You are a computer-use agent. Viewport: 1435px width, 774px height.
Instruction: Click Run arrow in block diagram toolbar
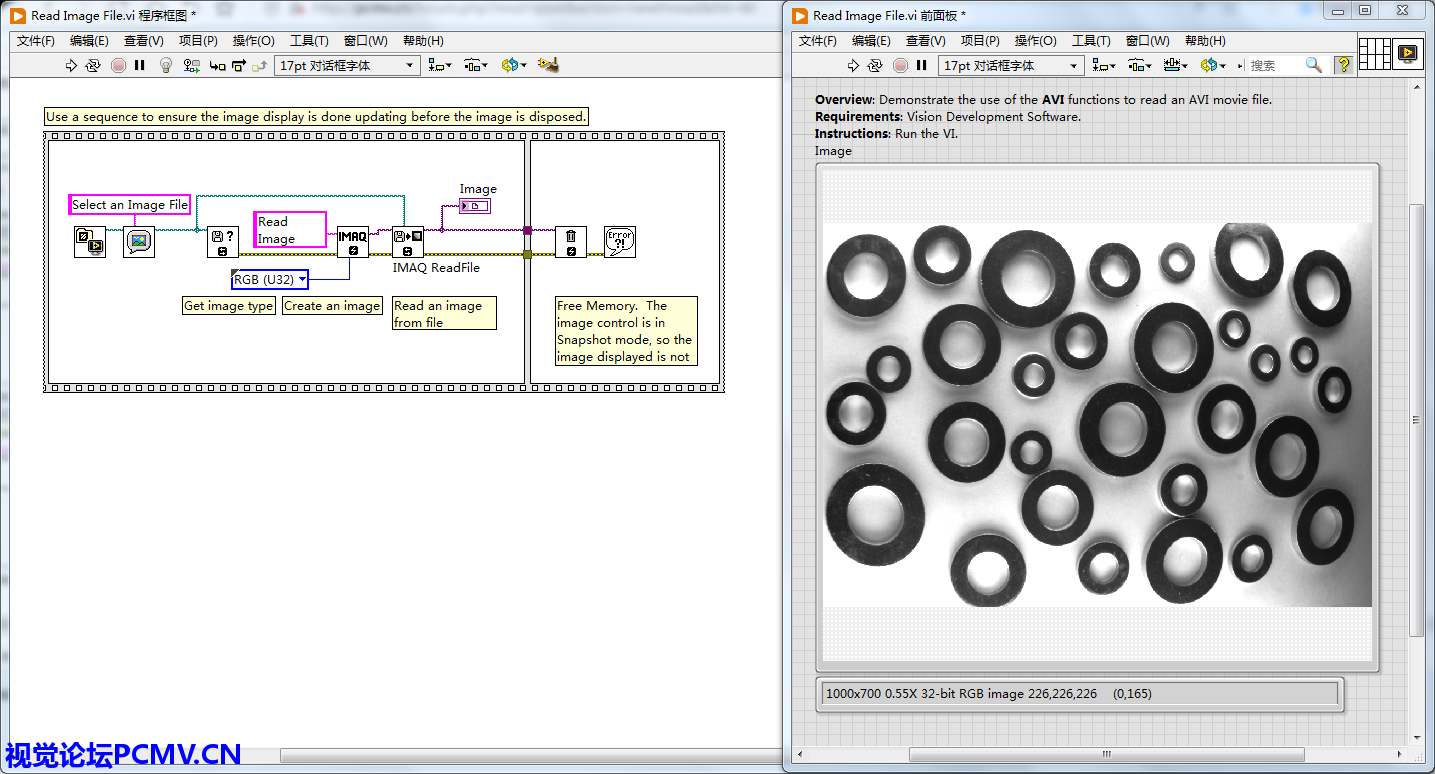[x=71, y=66]
